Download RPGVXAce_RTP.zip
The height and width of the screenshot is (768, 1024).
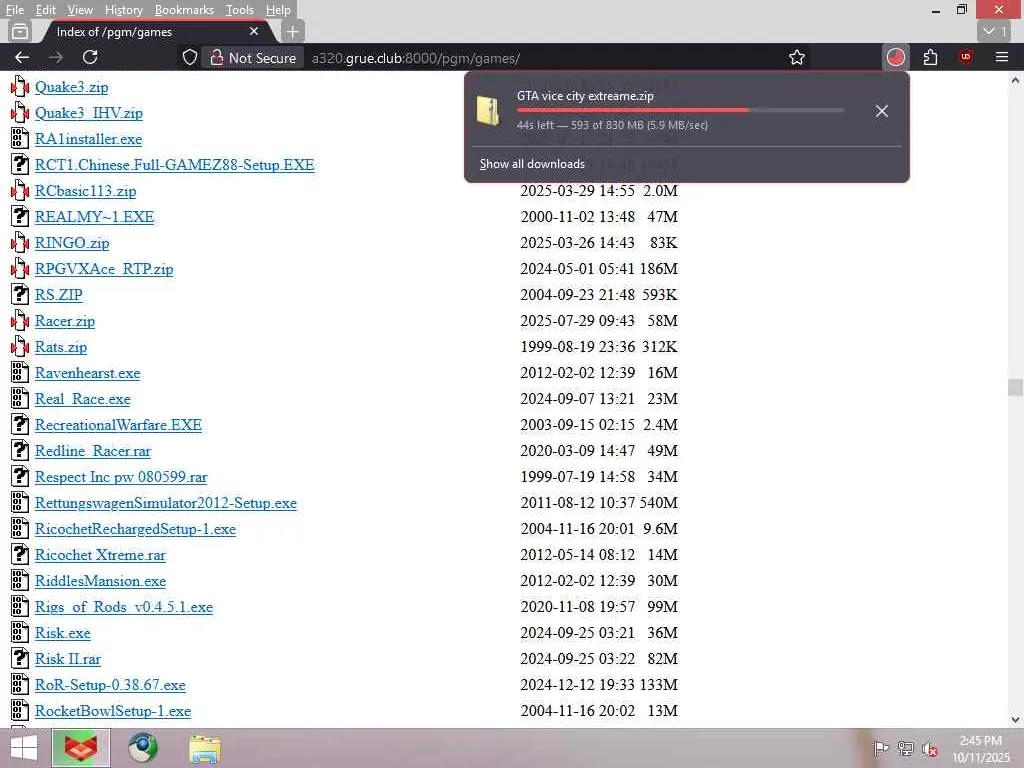click(x=104, y=268)
